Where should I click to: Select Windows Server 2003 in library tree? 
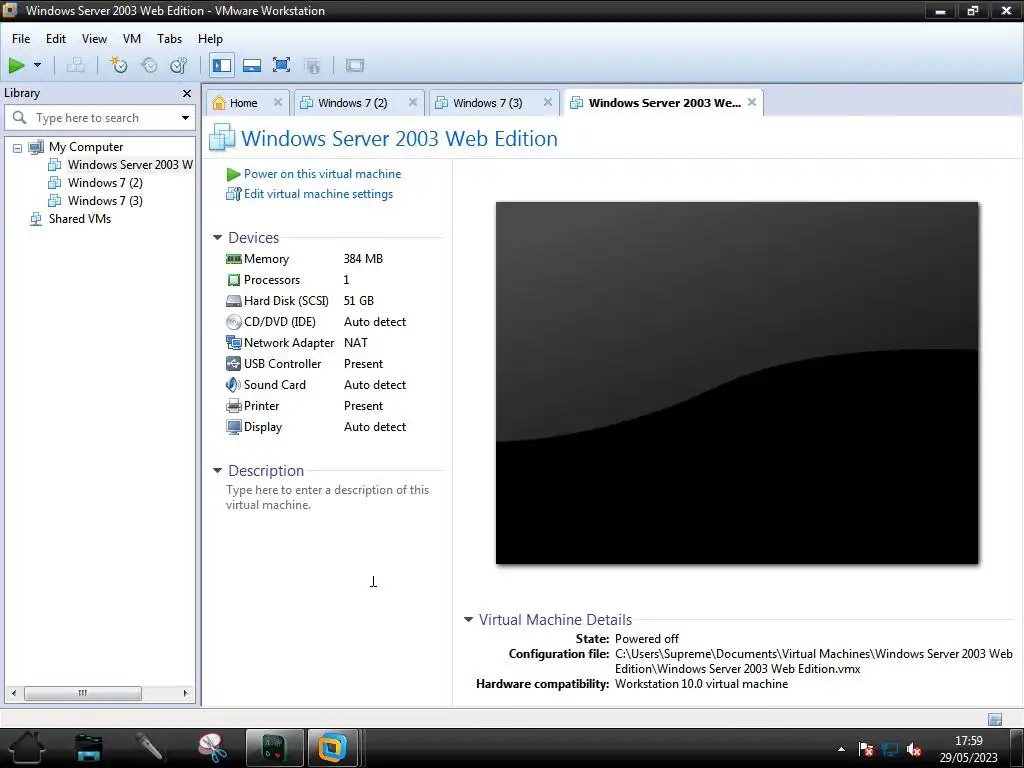click(130, 165)
